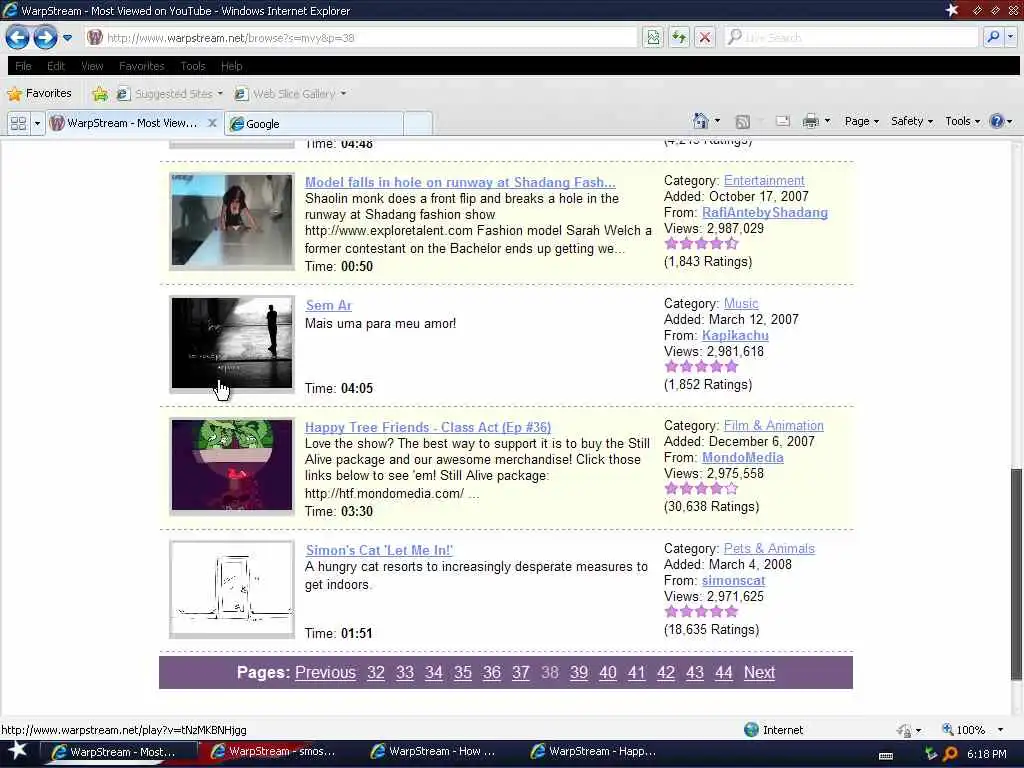Click the Live Search input box
This screenshot has height=768, width=1024.
click(x=851, y=37)
